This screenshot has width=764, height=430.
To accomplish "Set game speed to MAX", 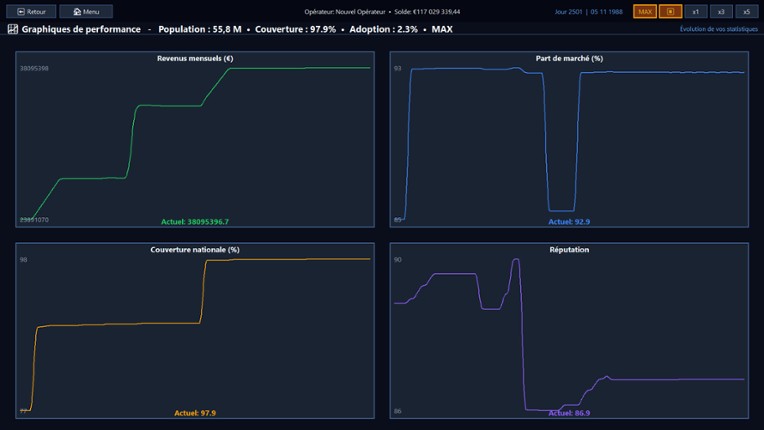I will [x=645, y=11].
